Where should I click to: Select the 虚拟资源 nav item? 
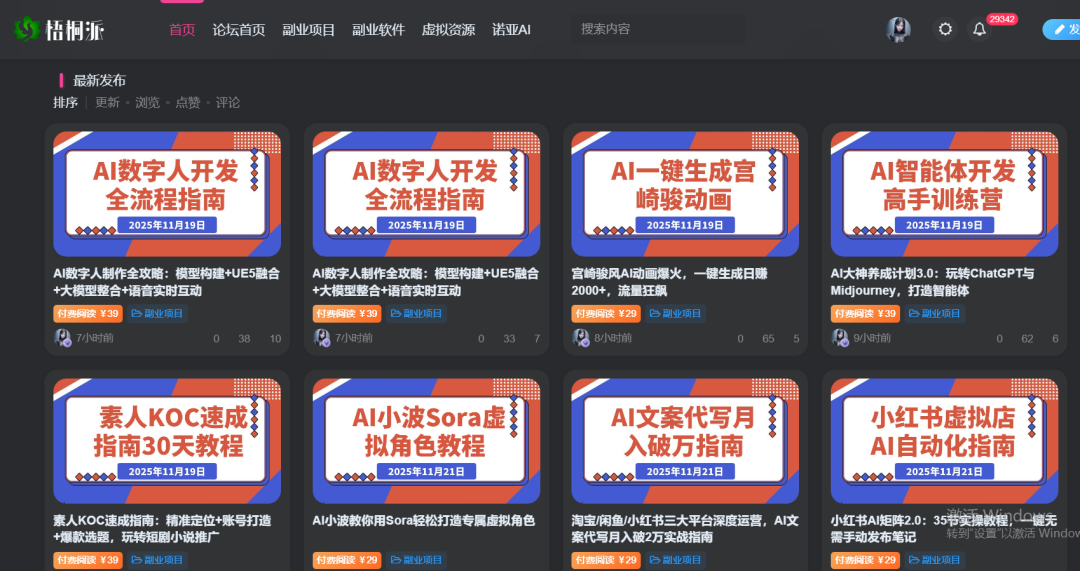[x=448, y=30]
